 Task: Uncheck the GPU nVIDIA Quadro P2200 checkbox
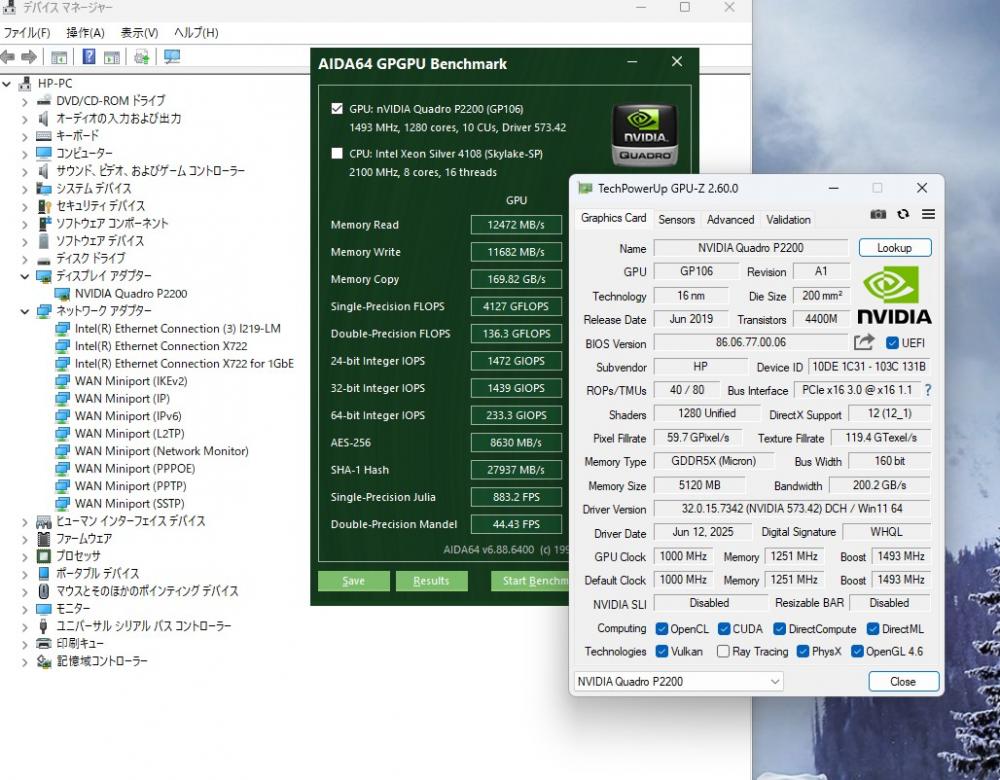337,108
